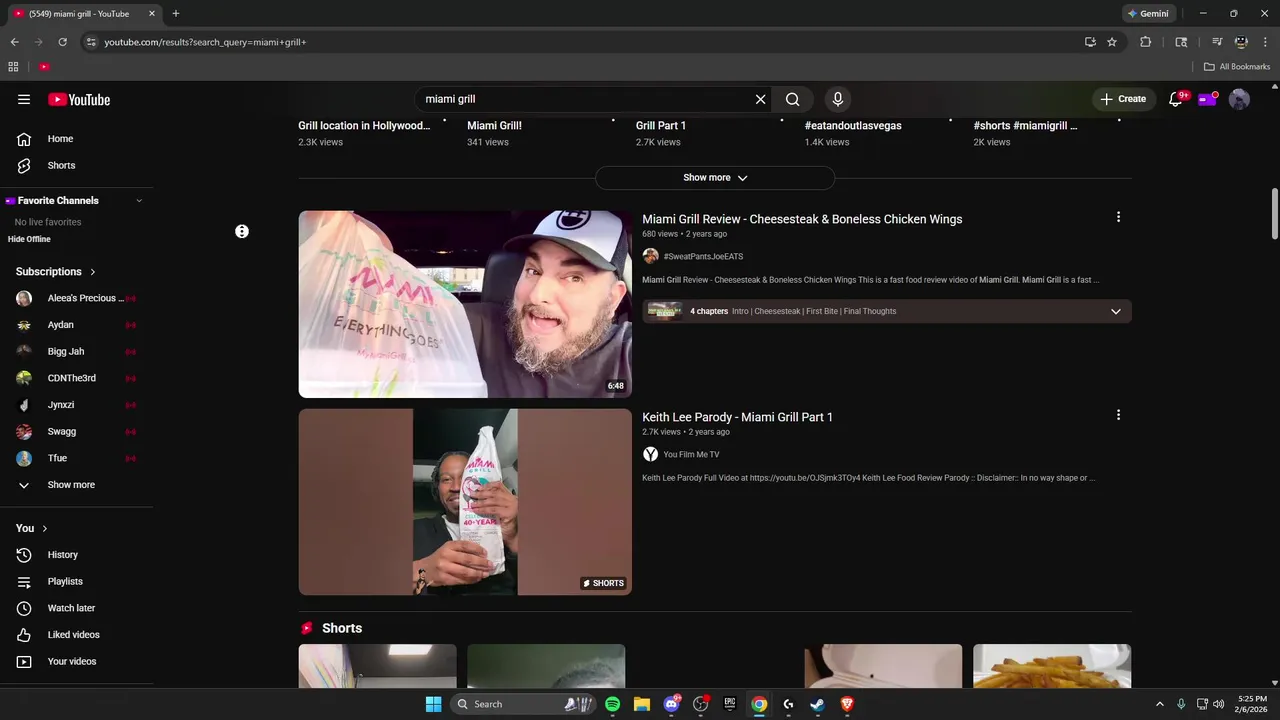The image size is (1280, 720).
Task: Open Chrome media control icon
Action: point(1217,42)
